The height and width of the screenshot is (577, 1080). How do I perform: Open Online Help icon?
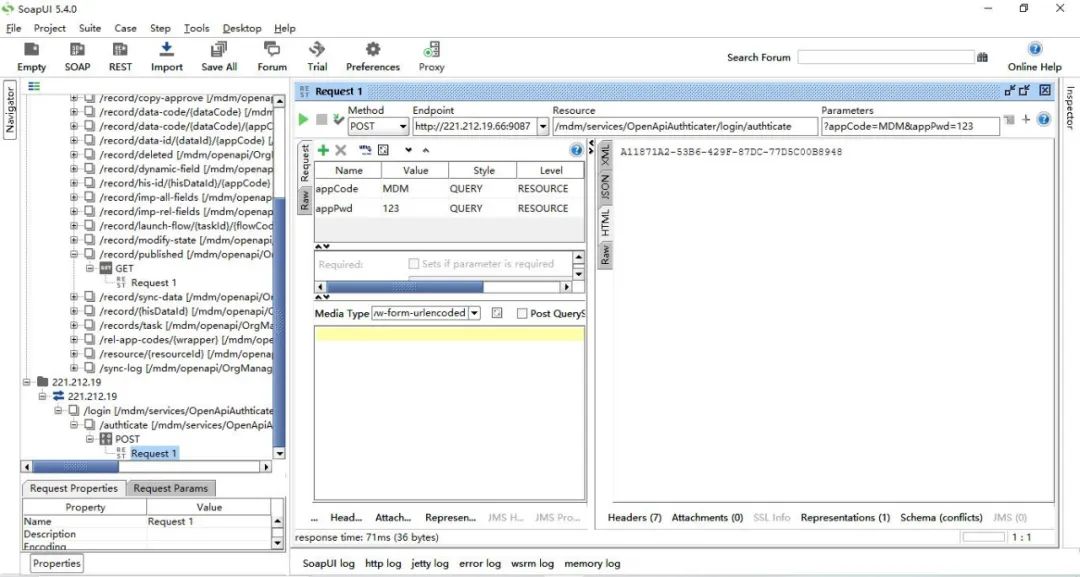1035,49
